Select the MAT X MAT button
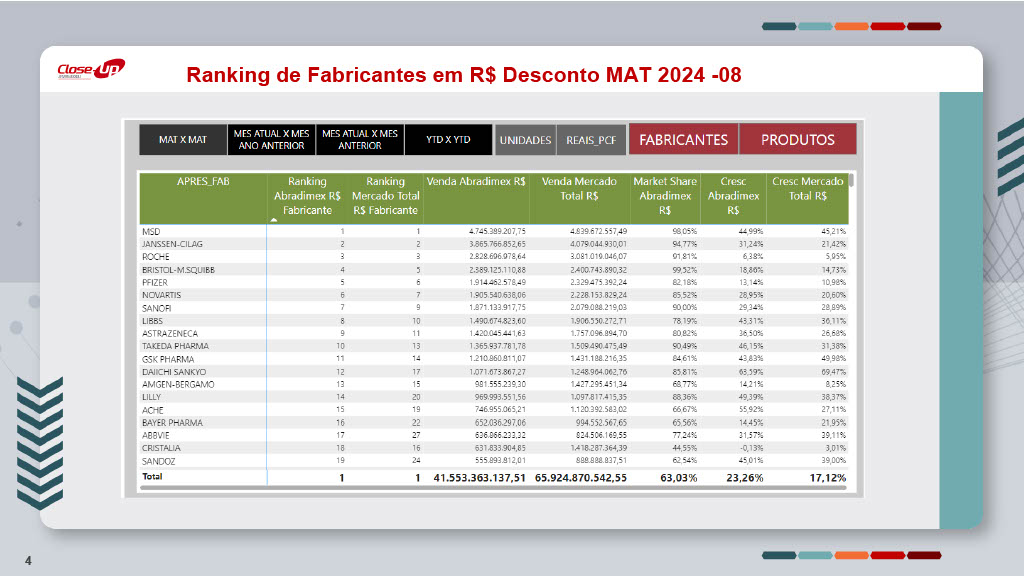Screen dimensions: 1024x576 coord(183,140)
